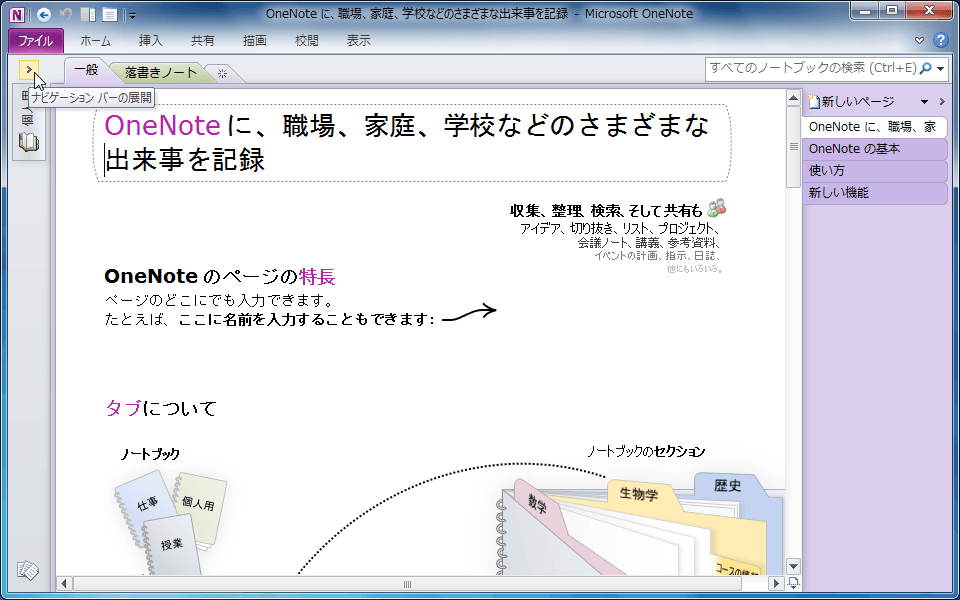Collapse the page tabs pane chevron
This screenshot has height=600, width=960.
[x=942, y=102]
